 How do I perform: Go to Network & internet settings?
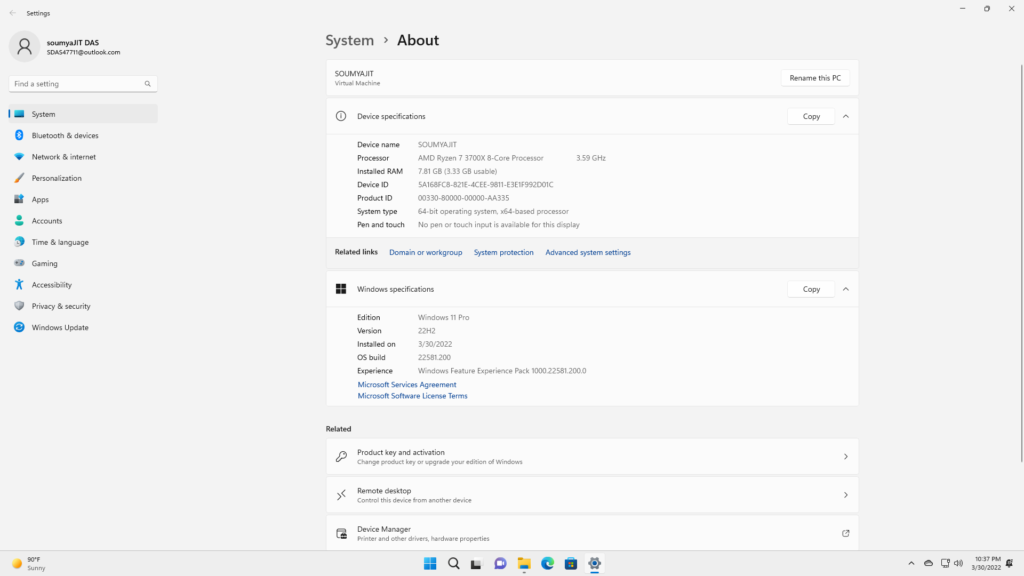click(x=83, y=157)
